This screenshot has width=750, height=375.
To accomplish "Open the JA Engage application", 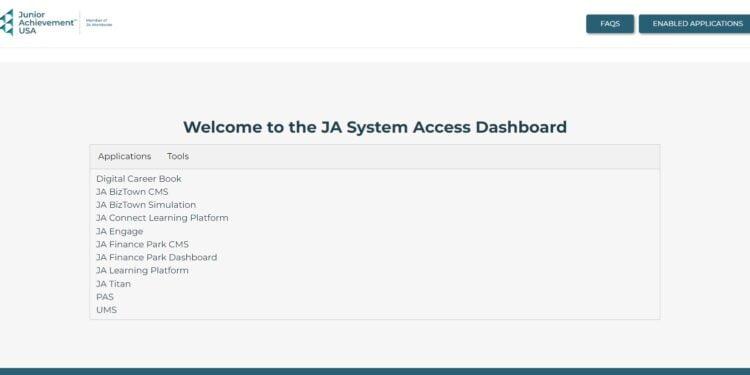I will pyautogui.click(x=120, y=232).
